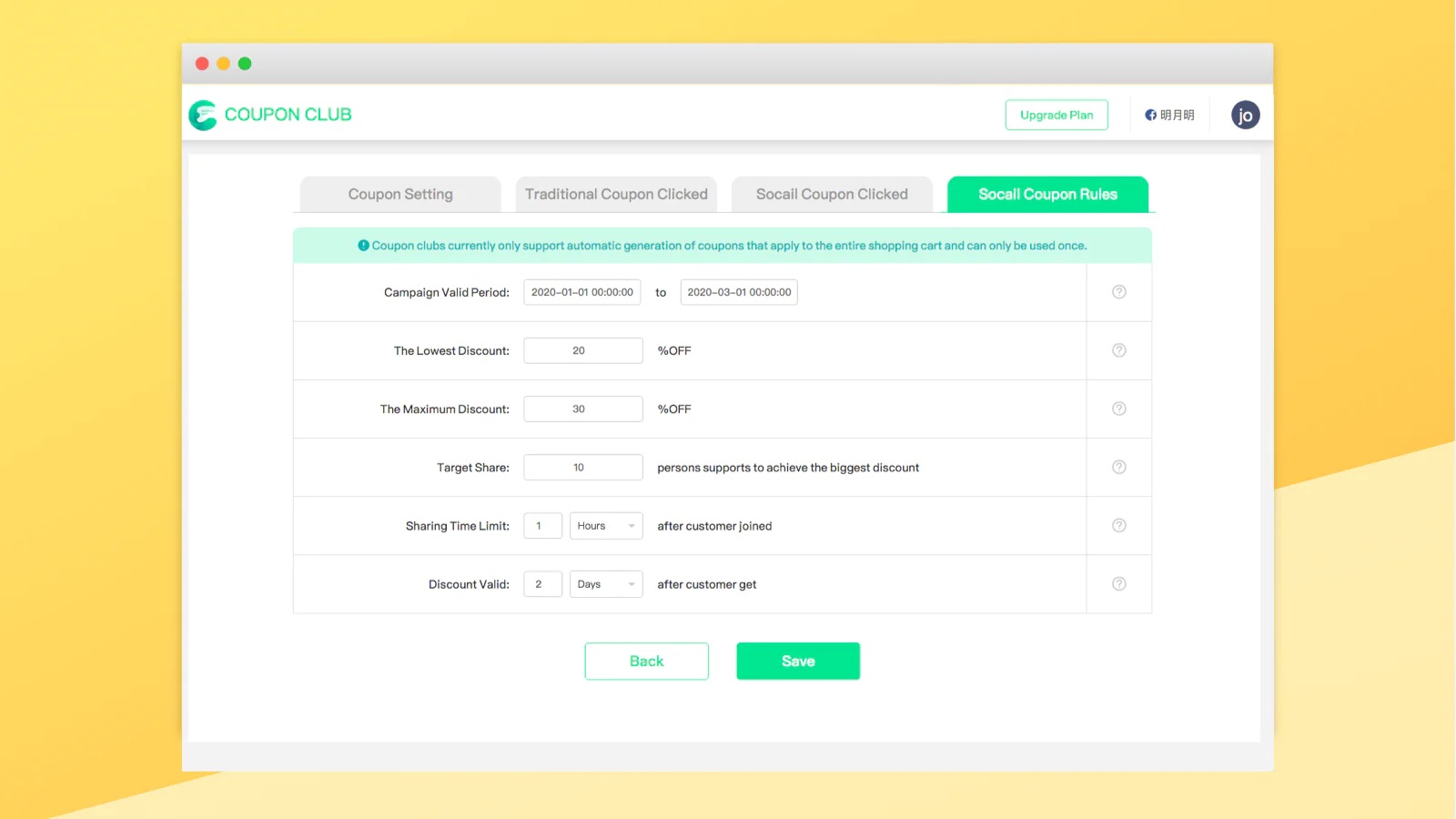The width and height of the screenshot is (1456, 819).
Task: Click the yellow minimize window dot
Action: 223,64
